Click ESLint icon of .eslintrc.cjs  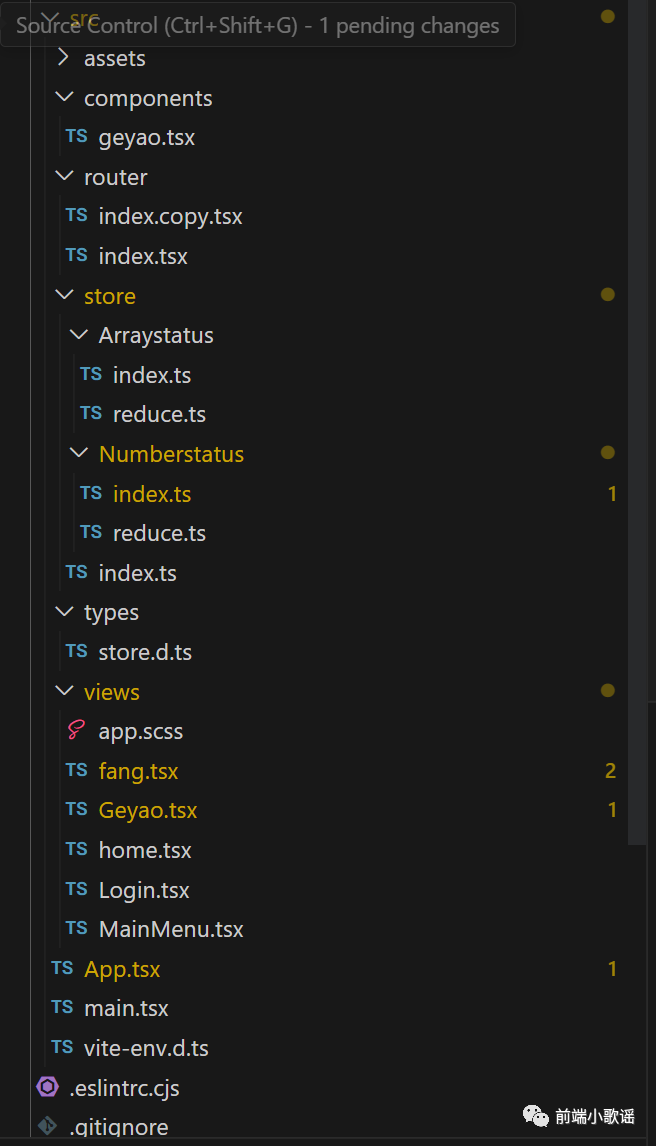(x=47, y=1088)
